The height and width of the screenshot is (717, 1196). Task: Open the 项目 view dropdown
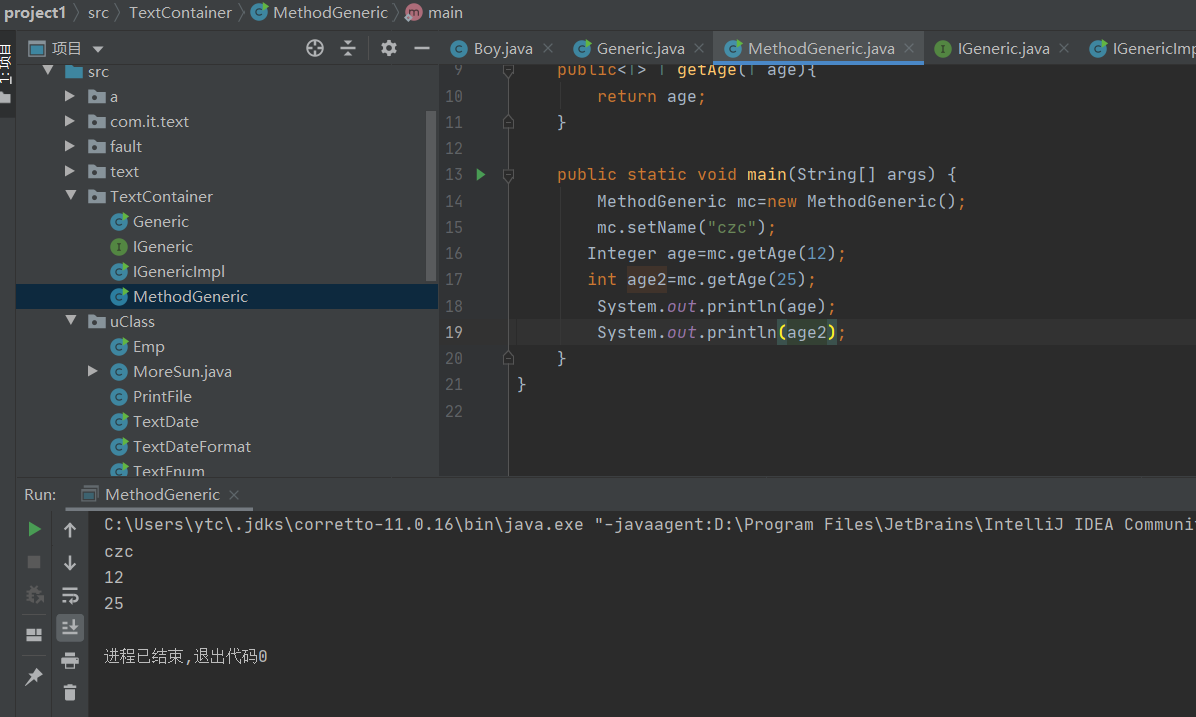pyautogui.click(x=98, y=49)
